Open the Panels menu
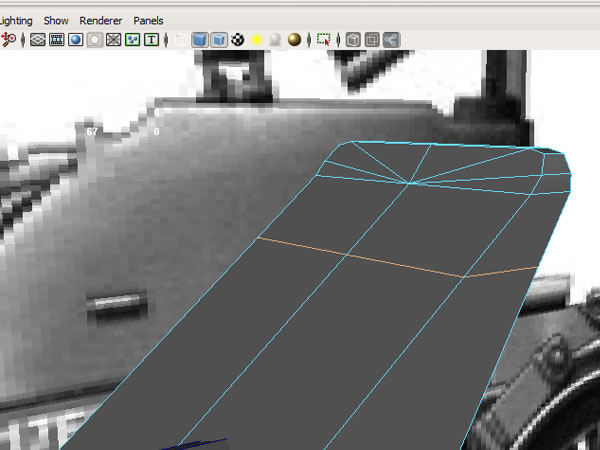 point(148,21)
